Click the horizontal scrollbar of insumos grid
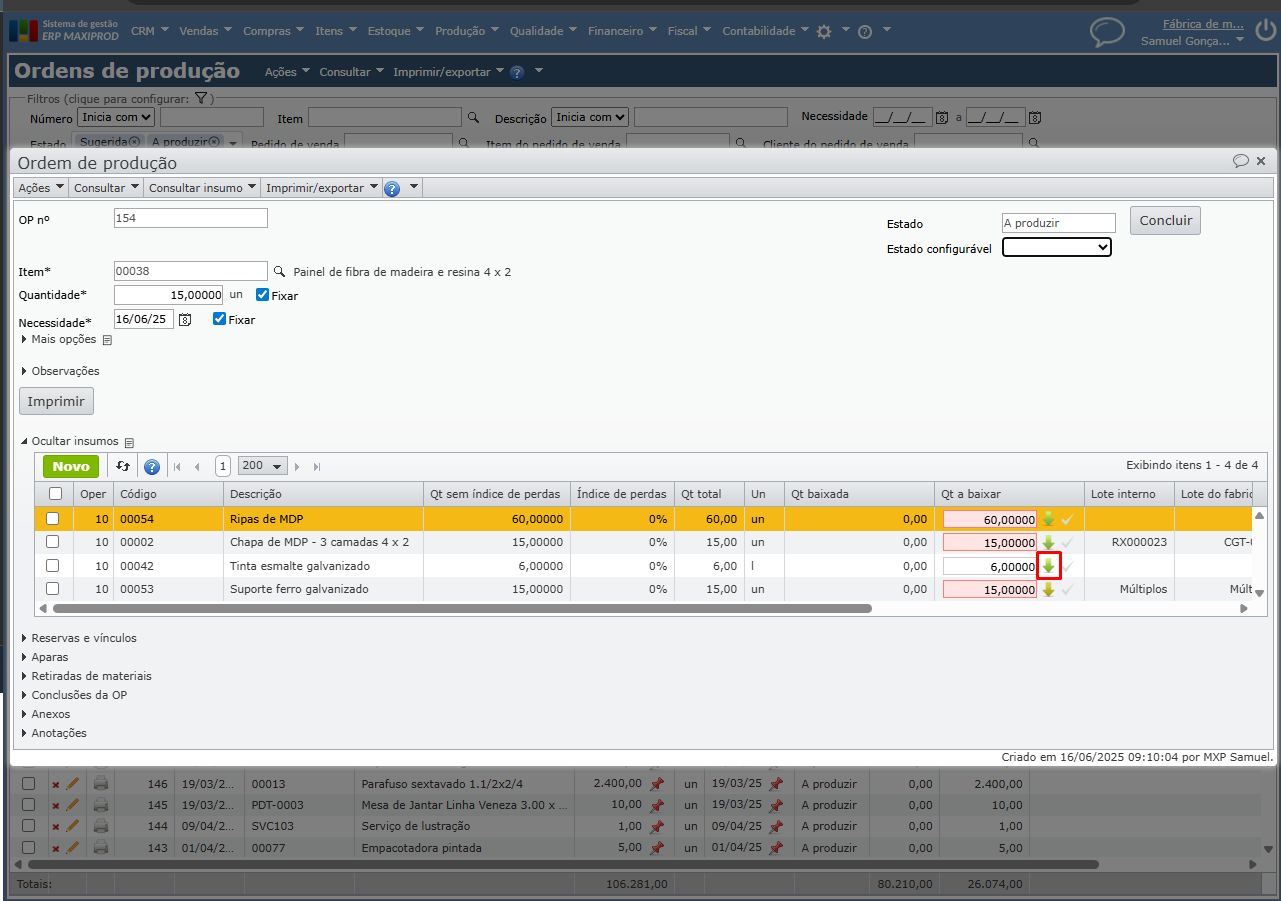1281x901 pixels. point(460,608)
